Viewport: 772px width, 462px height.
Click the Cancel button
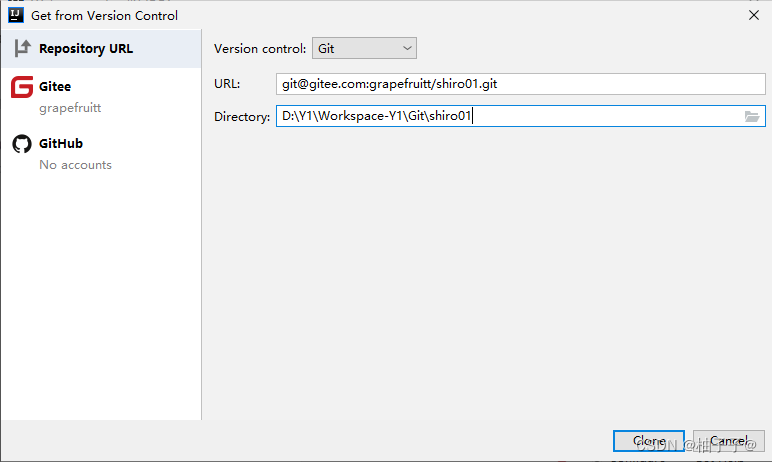click(729, 441)
